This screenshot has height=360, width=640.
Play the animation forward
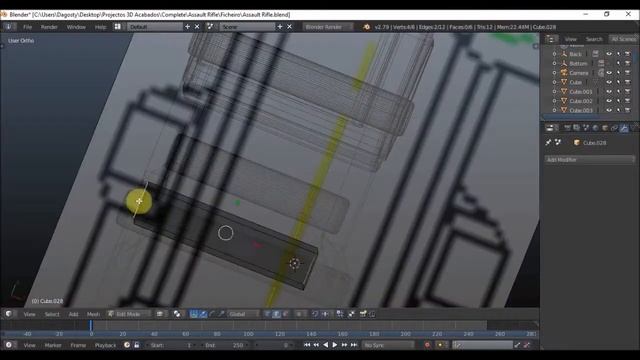335,345
